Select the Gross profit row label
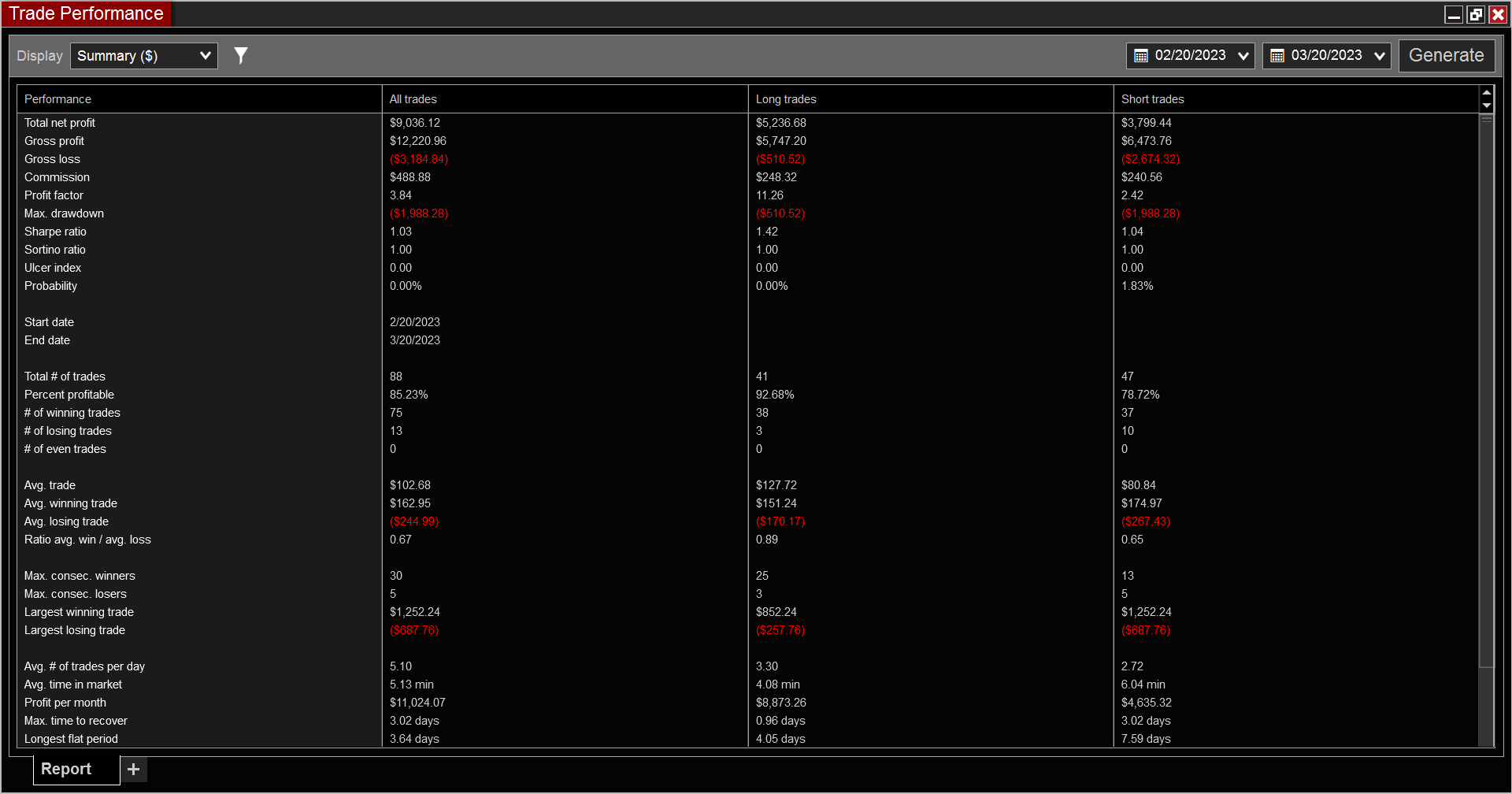 coord(54,141)
